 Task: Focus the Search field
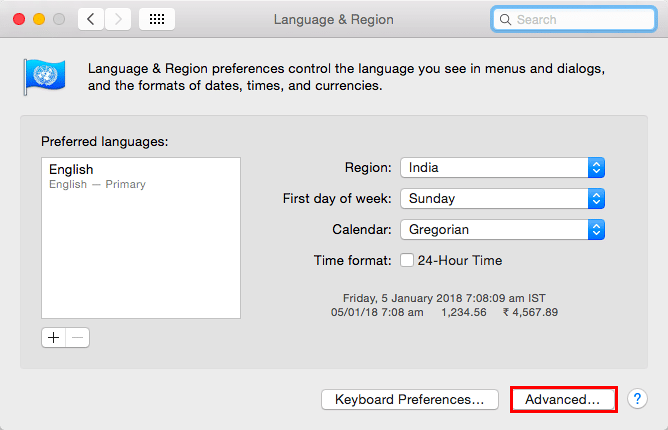click(573, 19)
